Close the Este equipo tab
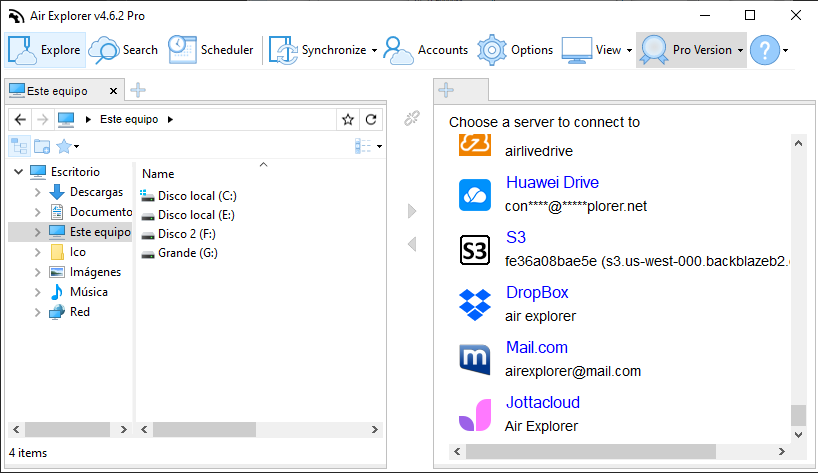Viewport: 818px width, 473px height. point(113,91)
